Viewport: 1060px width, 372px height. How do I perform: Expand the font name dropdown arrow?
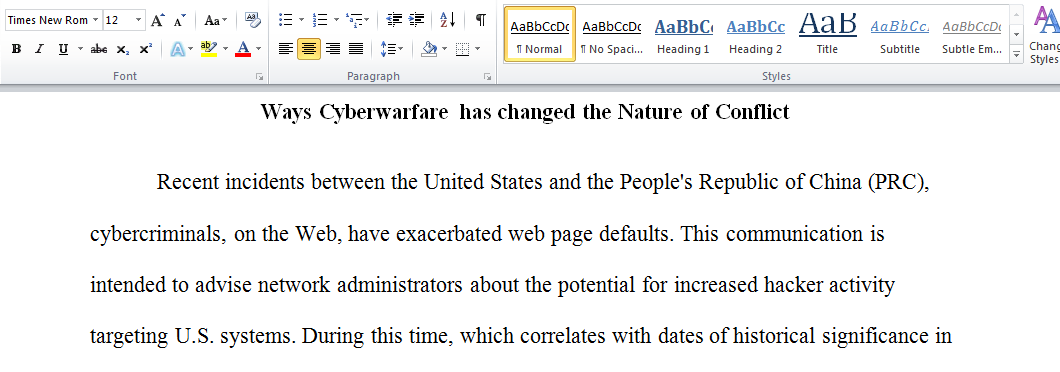coord(95,20)
